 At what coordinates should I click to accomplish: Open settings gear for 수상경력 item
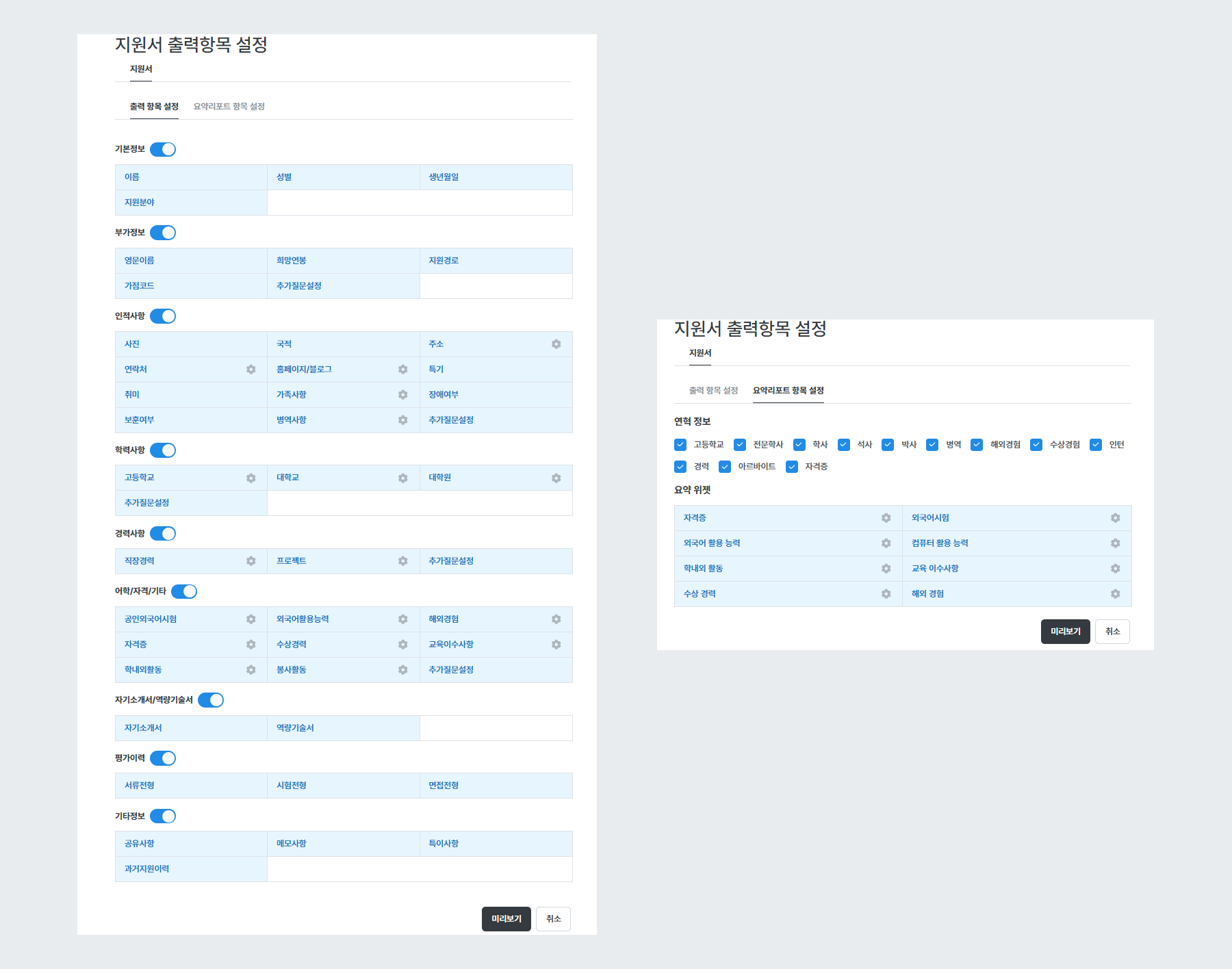(x=403, y=645)
